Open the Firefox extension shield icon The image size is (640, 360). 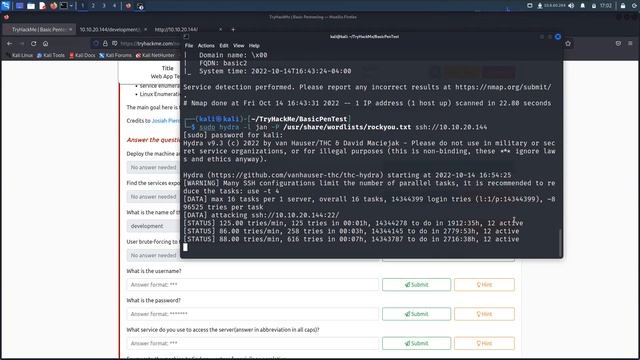coord(618,43)
